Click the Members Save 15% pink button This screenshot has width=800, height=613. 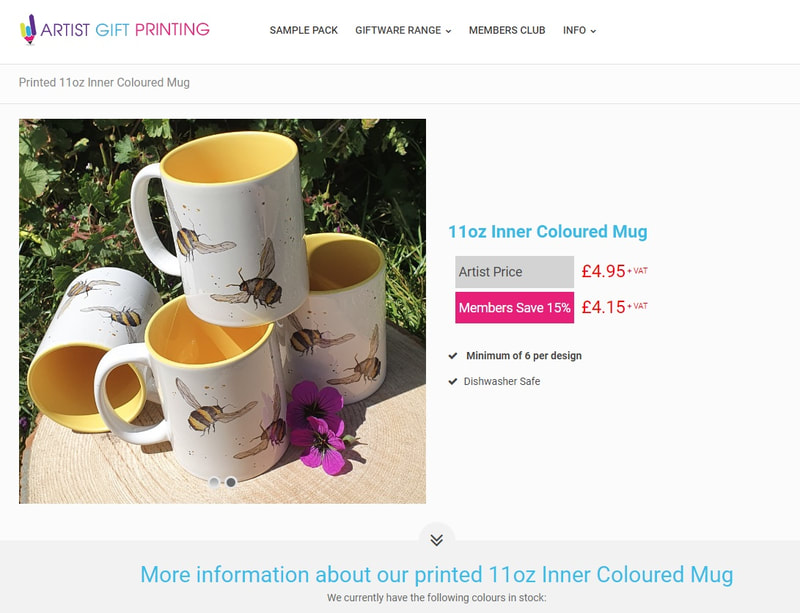pyautogui.click(x=514, y=307)
